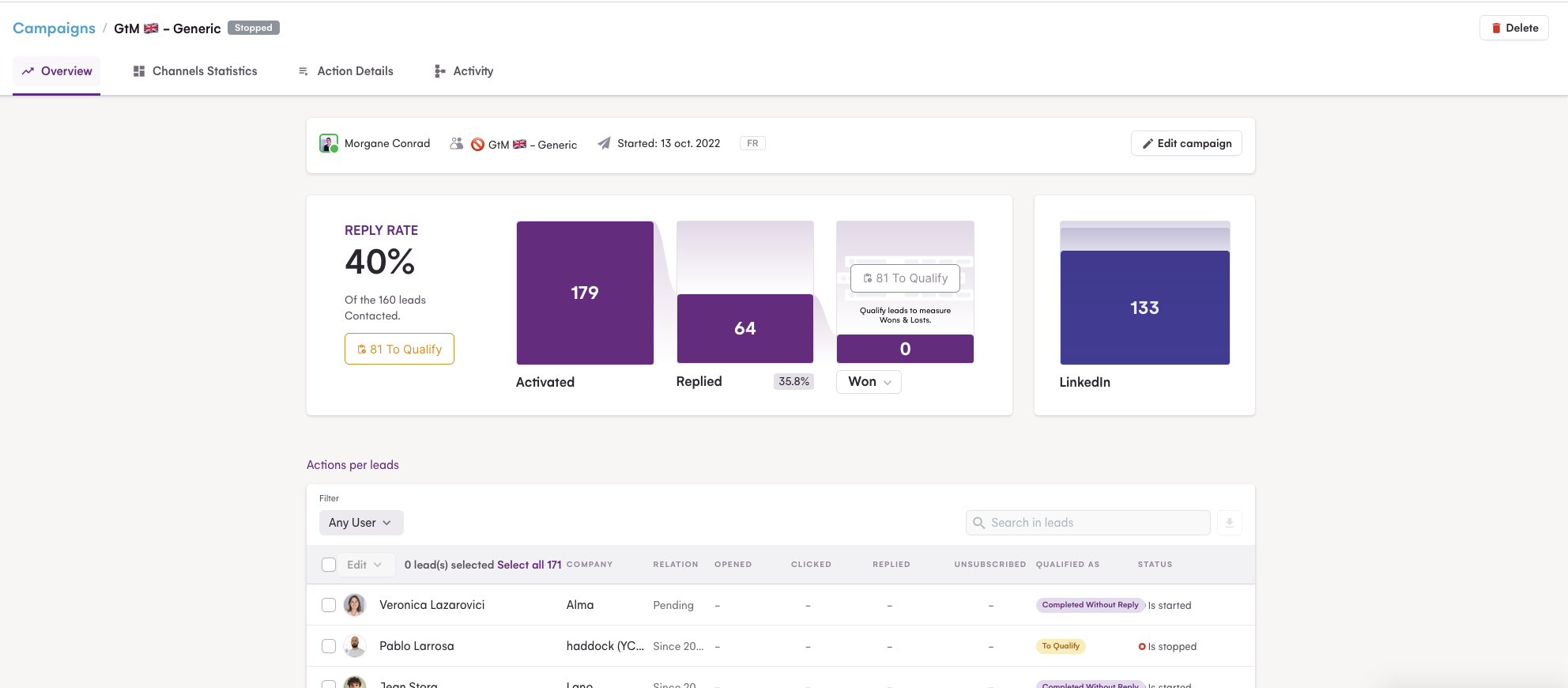Screen dimensions: 1568x688
Task: Open the Edit bulk actions dropdown
Action: click(364, 565)
